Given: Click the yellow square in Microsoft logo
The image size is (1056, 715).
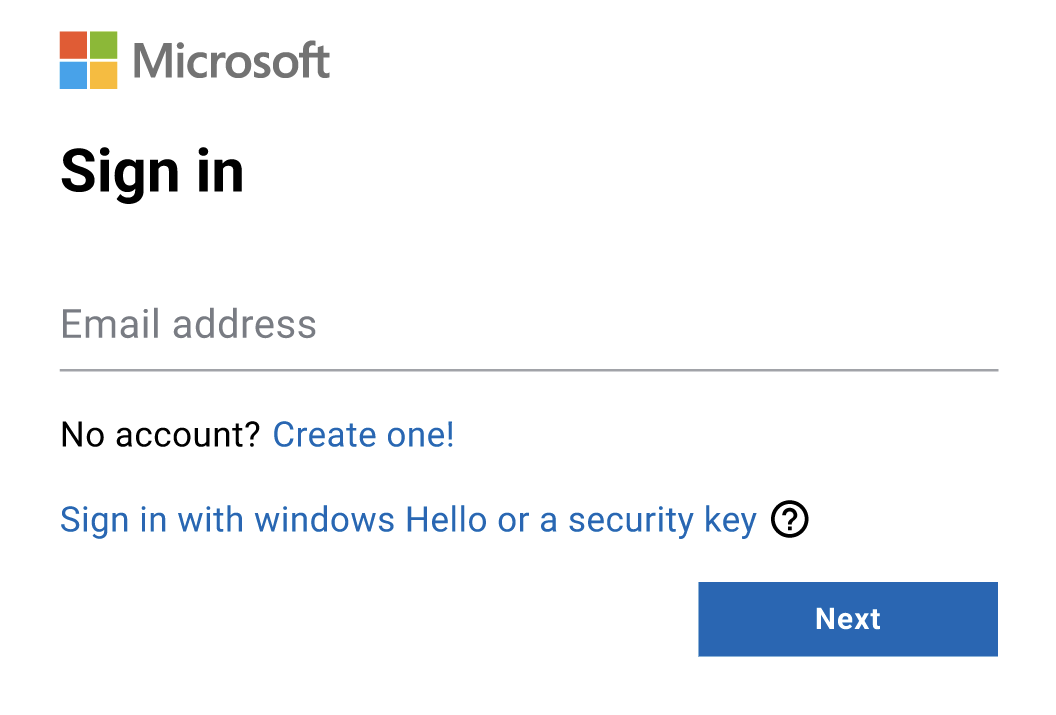Looking at the screenshot, I should point(104,75).
